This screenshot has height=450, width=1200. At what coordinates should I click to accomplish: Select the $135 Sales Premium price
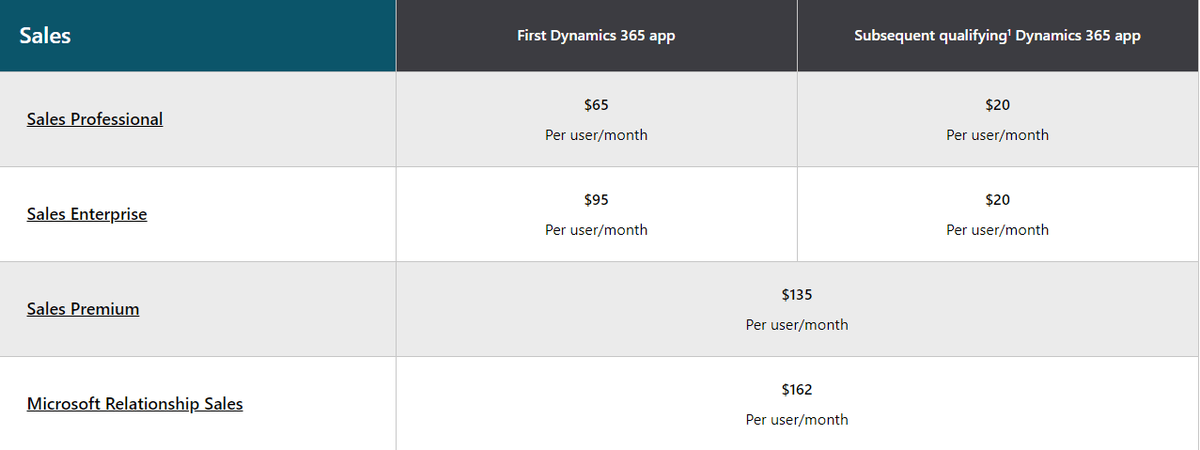(x=797, y=294)
